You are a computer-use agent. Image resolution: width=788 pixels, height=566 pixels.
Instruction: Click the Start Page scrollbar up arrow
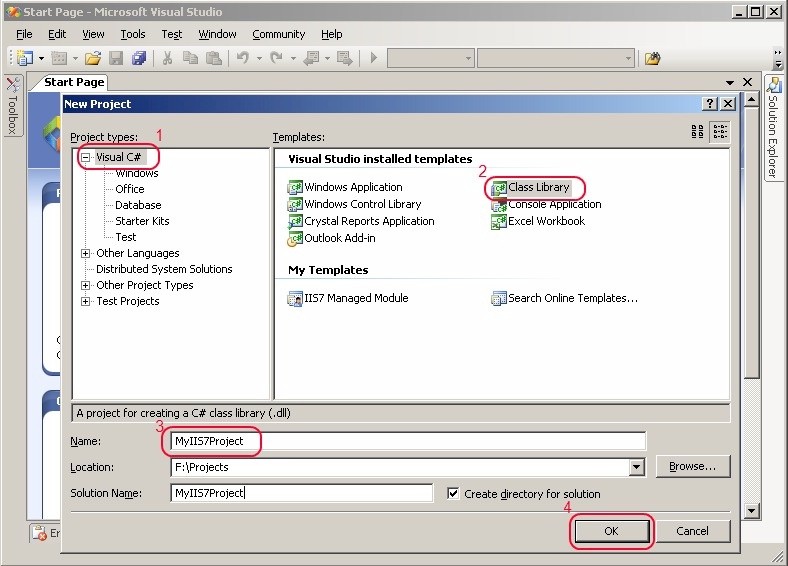click(751, 100)
